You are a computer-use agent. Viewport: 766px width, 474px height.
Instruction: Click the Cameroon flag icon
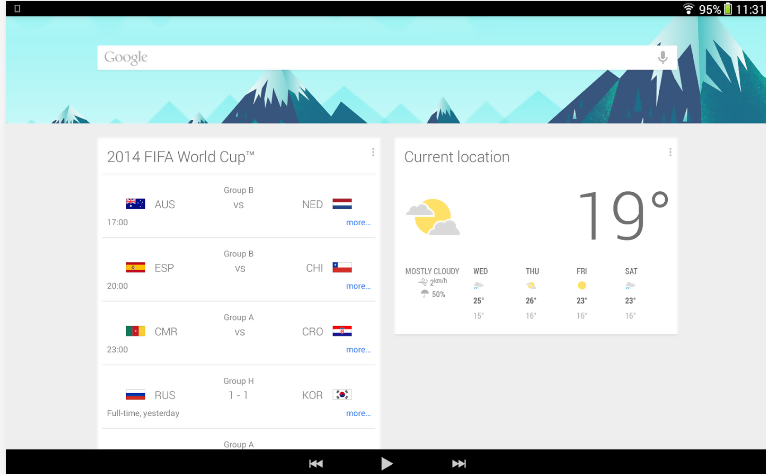[x=135, y=331]
